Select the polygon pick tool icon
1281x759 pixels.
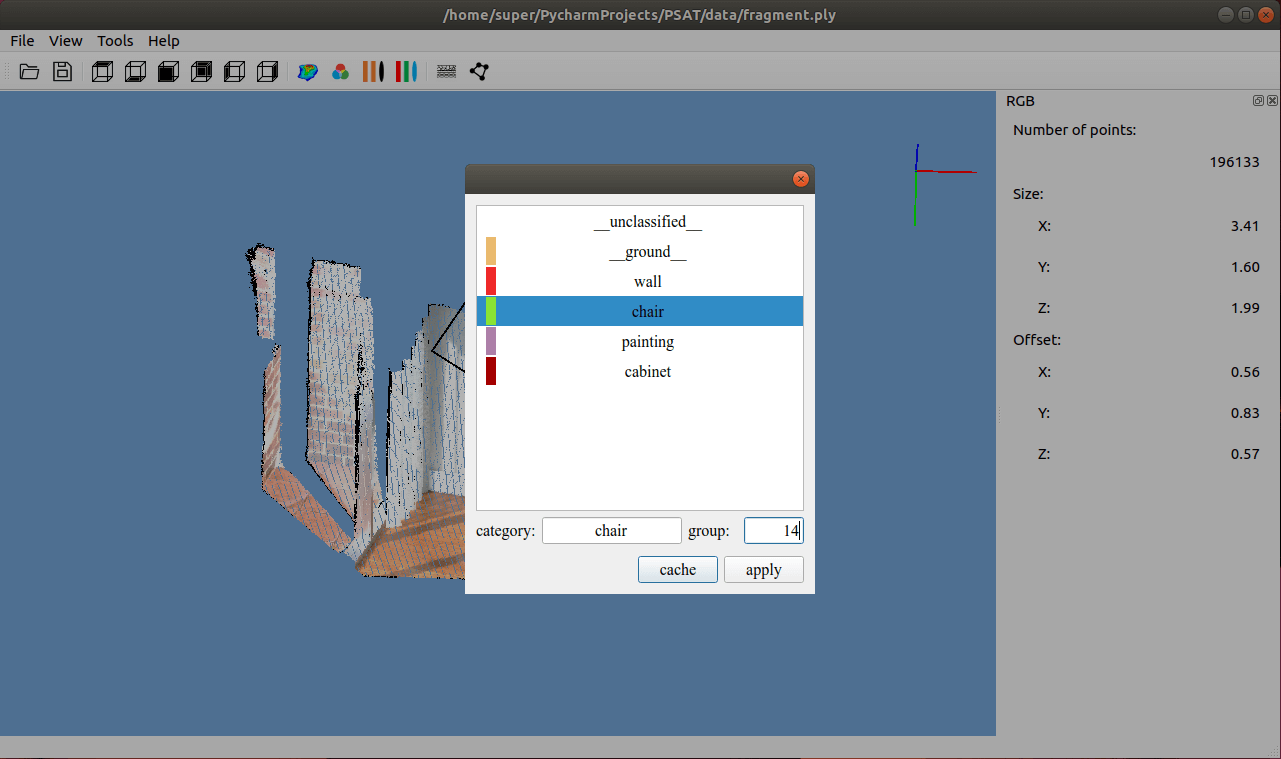[x=479, y=72]
